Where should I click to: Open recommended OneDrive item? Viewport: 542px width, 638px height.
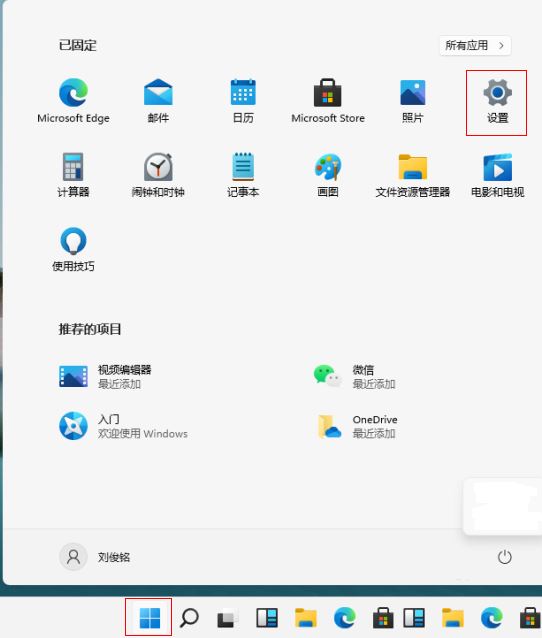click(x=357, y=426)
